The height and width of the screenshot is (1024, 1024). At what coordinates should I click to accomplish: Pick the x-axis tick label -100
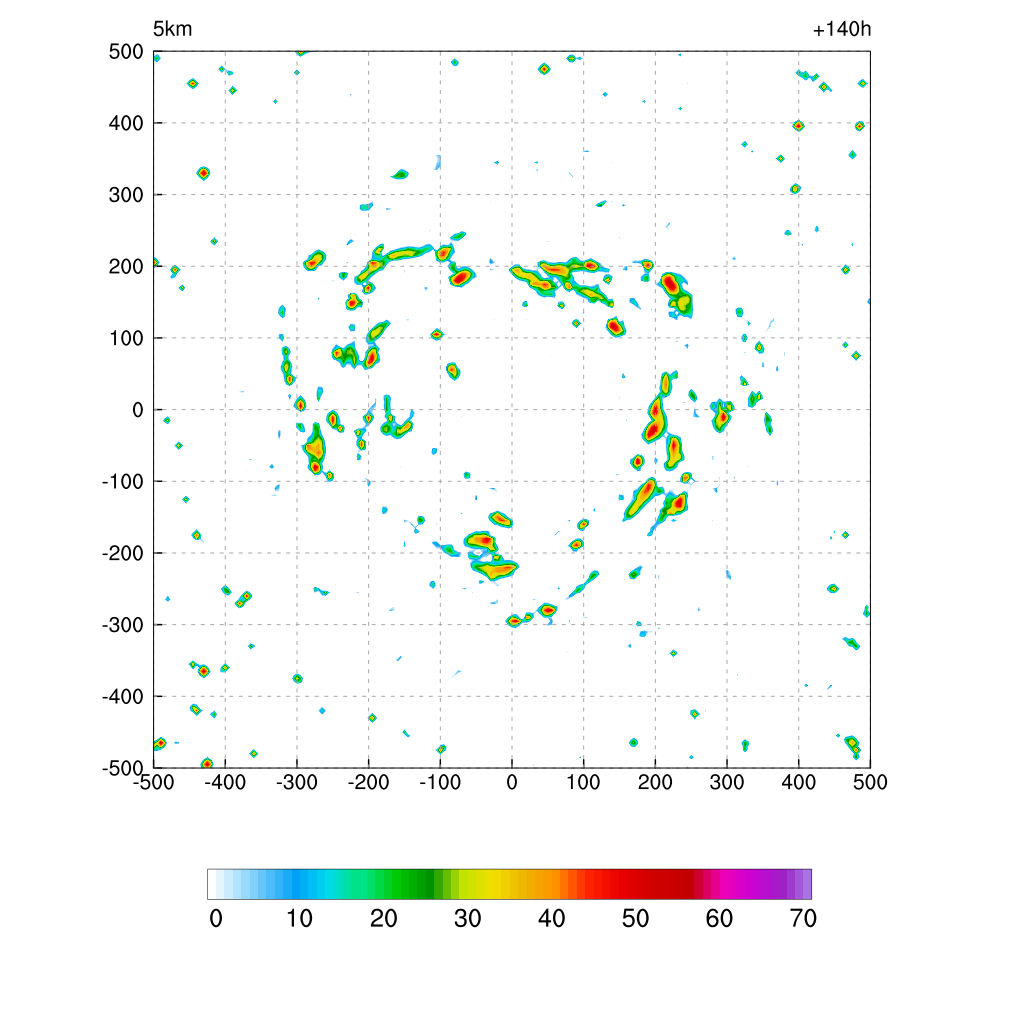[440, 782]
